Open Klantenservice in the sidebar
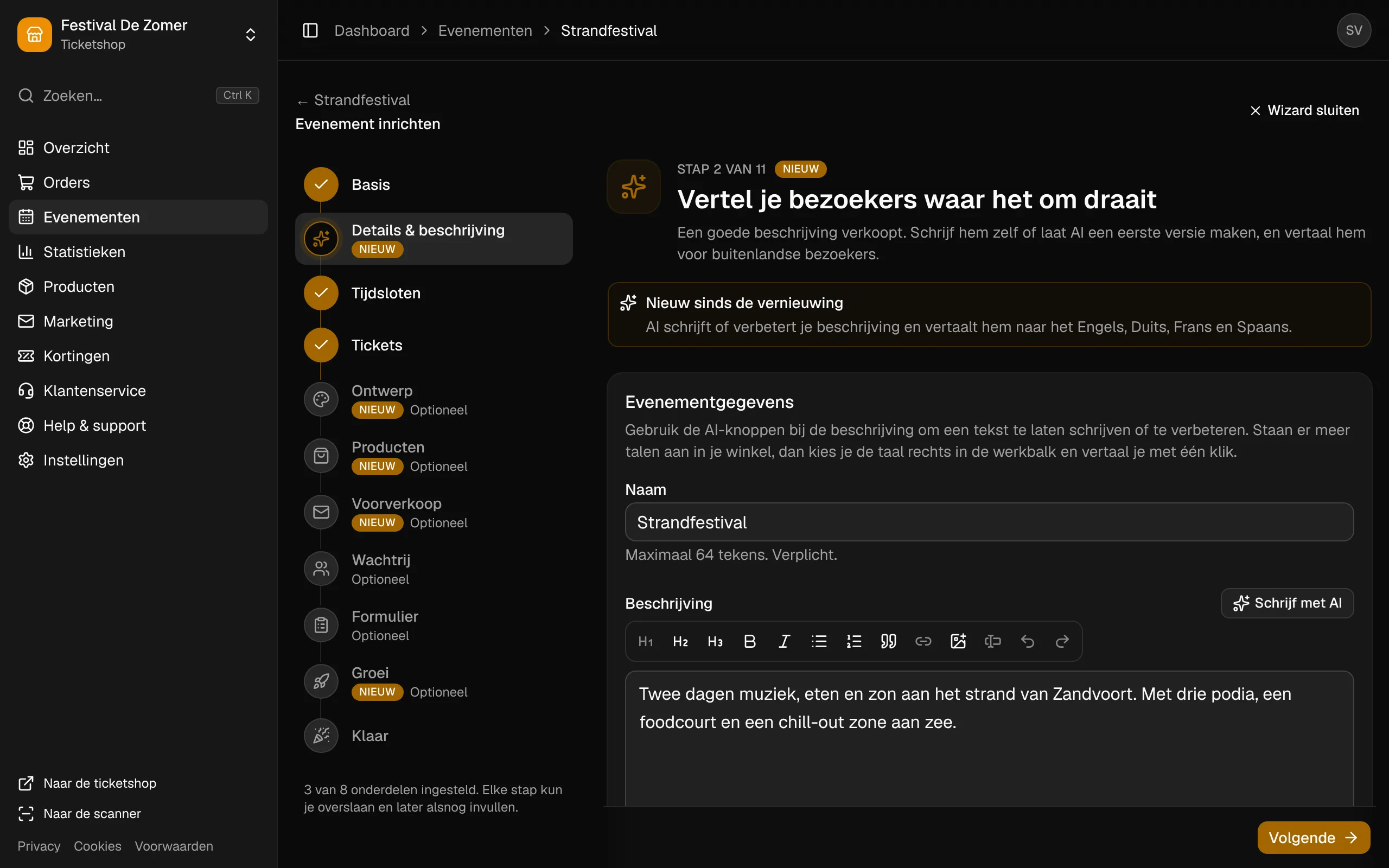This screenshot has height=868, width=1389. [x=138, y=391]
